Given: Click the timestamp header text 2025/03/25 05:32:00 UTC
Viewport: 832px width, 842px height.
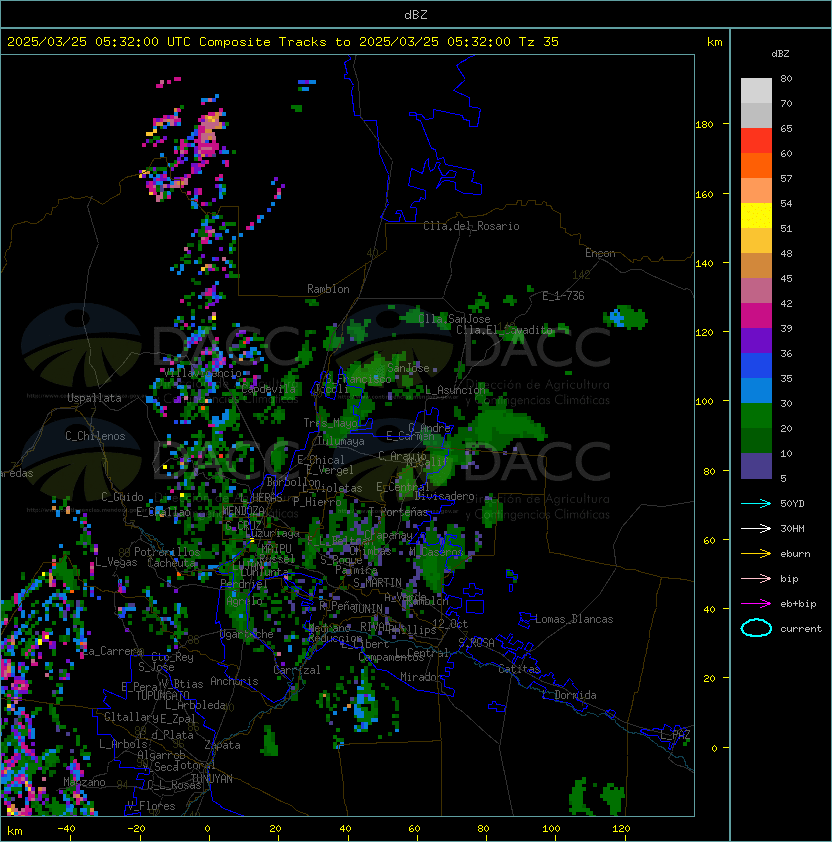Looking at the screenshot, I should 99,42.
